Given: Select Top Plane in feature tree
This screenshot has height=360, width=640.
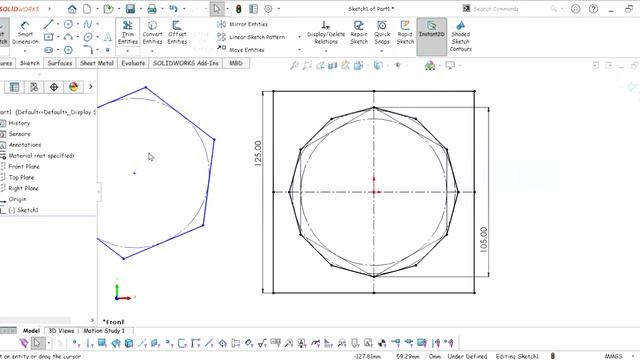Looking at the screenshot, I should 21,178.
